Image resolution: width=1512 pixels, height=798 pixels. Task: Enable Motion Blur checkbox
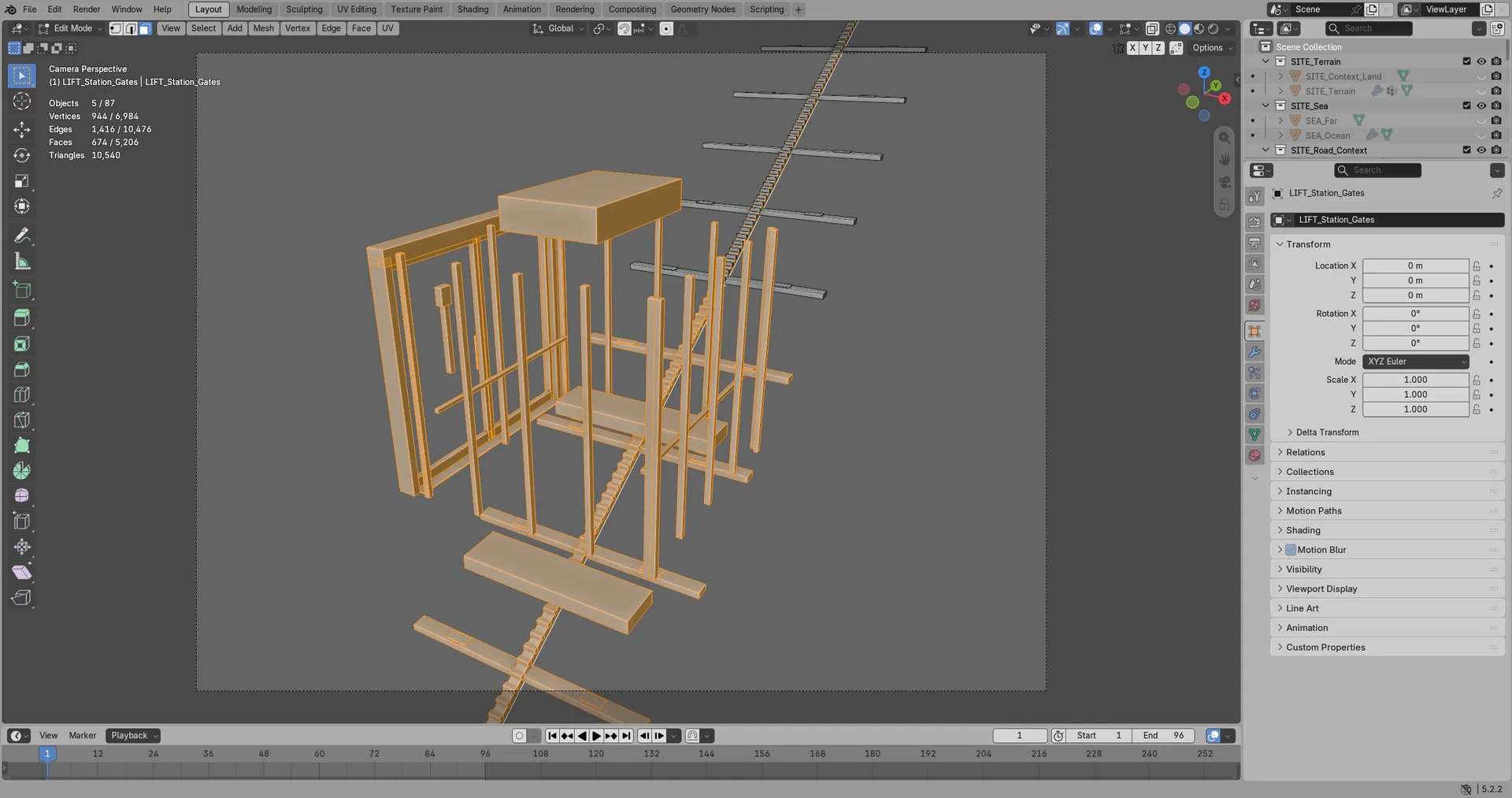[x=1291, y=550]
